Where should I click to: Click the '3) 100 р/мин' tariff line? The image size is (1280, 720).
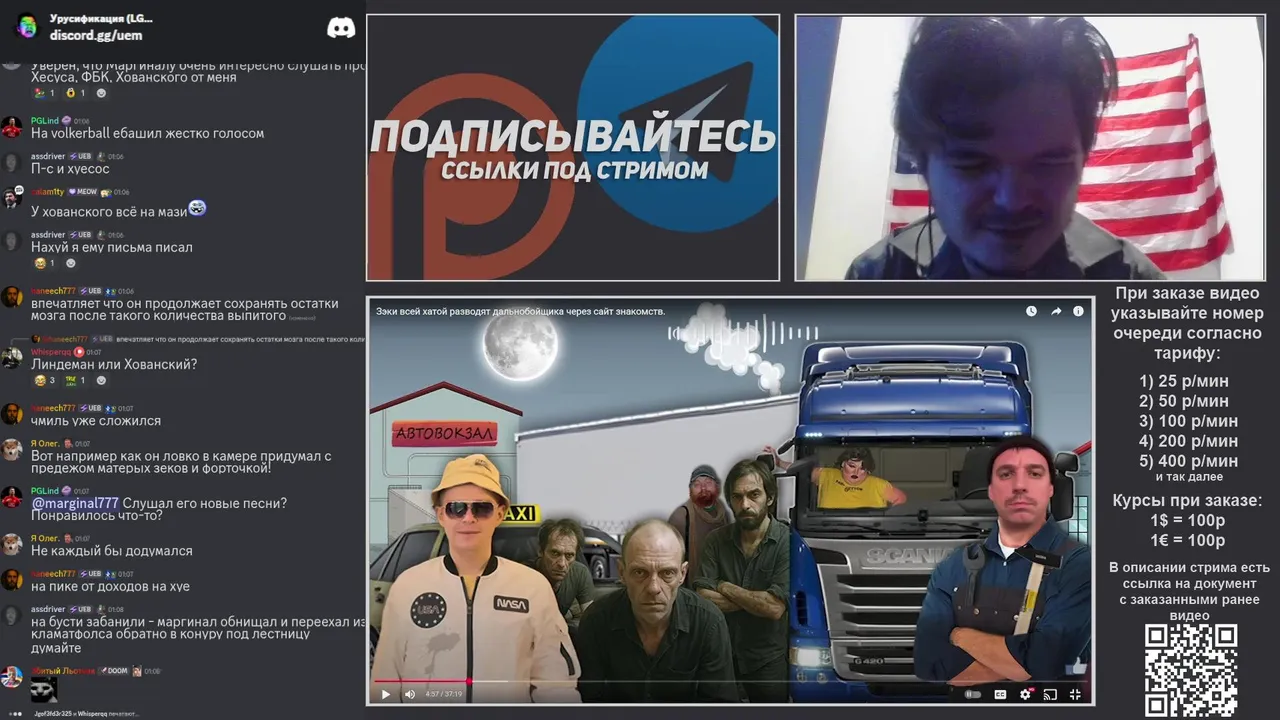1188,421
